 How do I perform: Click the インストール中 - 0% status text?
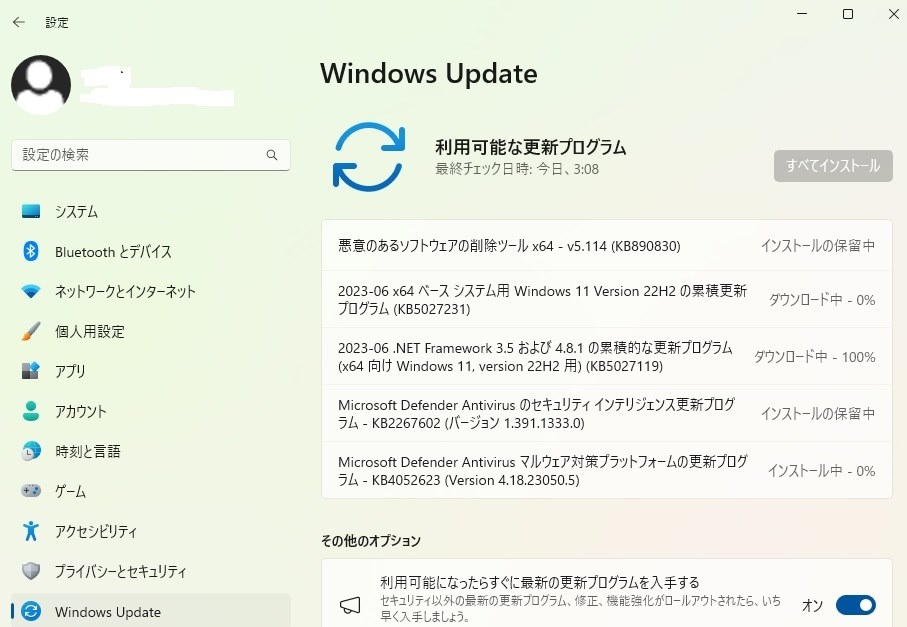[x=821, y=471]
